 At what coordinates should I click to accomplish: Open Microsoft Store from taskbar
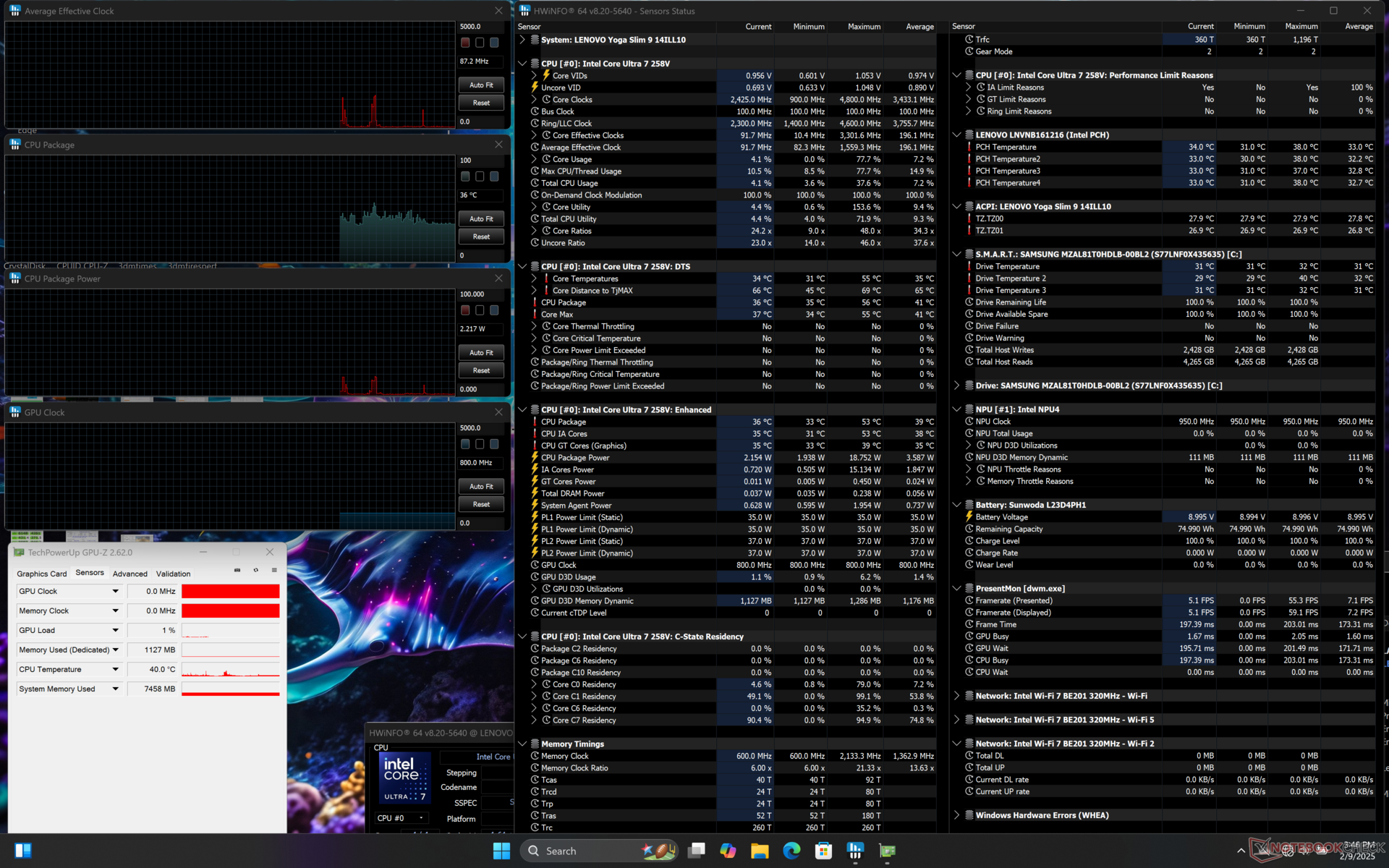823,851
